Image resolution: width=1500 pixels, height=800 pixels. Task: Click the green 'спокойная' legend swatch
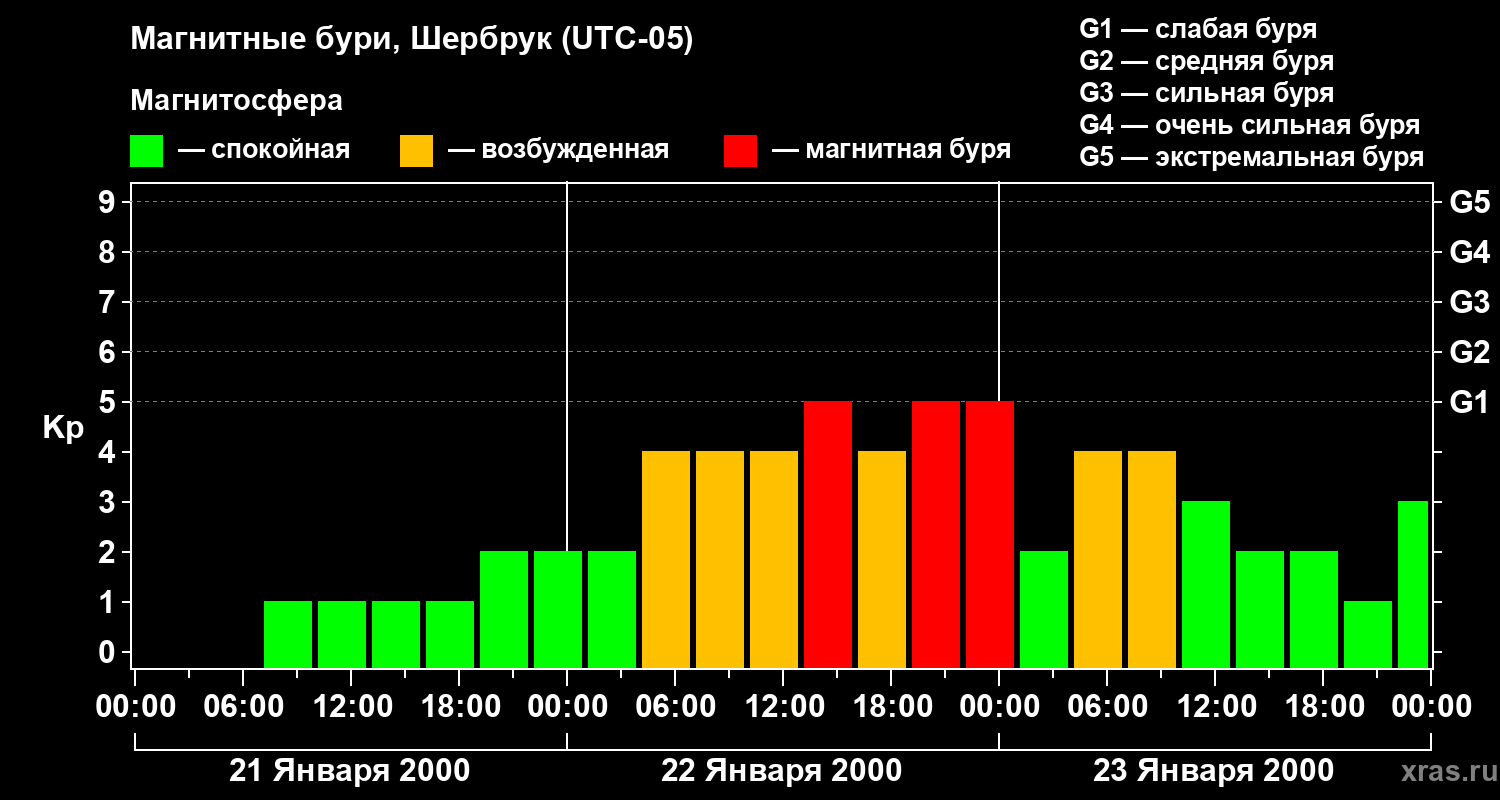pyautogui.click(x=146, y=151)
